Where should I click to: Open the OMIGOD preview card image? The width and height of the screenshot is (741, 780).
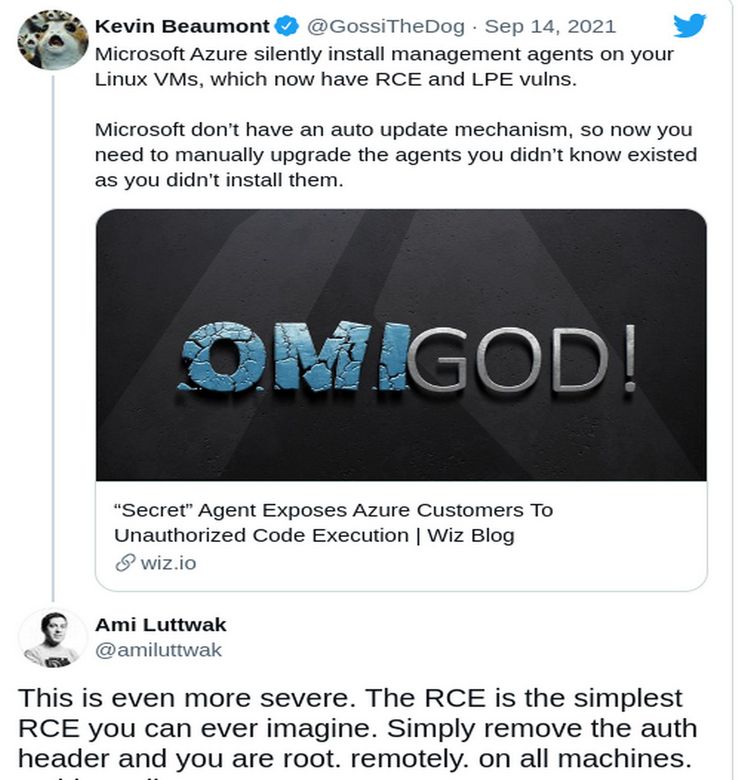[401, 345]
